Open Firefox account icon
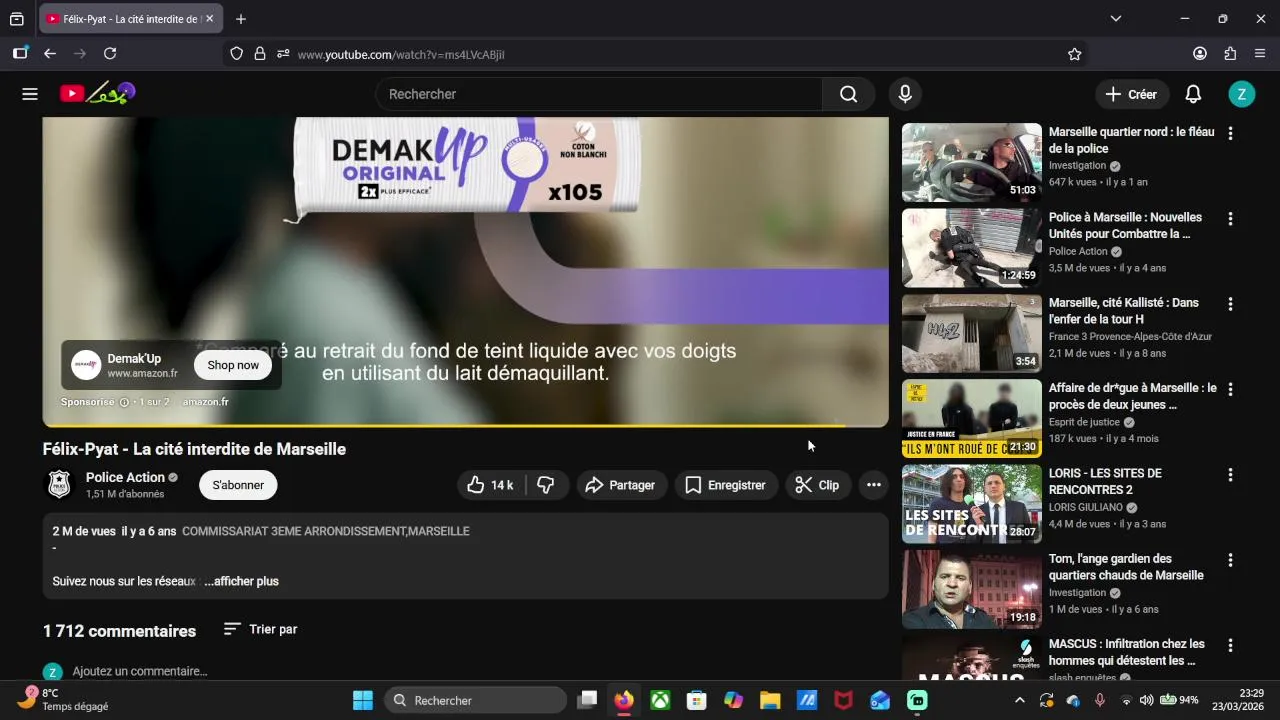1280x720 pixels. 1200,54
